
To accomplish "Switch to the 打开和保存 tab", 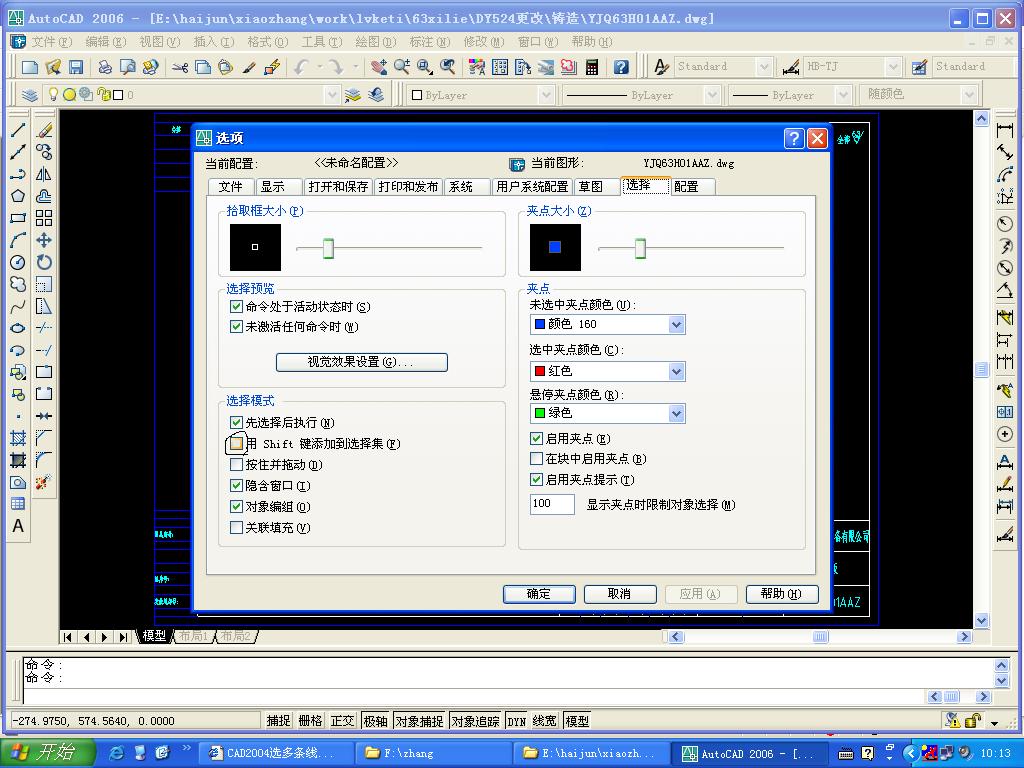I will (x=338, y=187).
